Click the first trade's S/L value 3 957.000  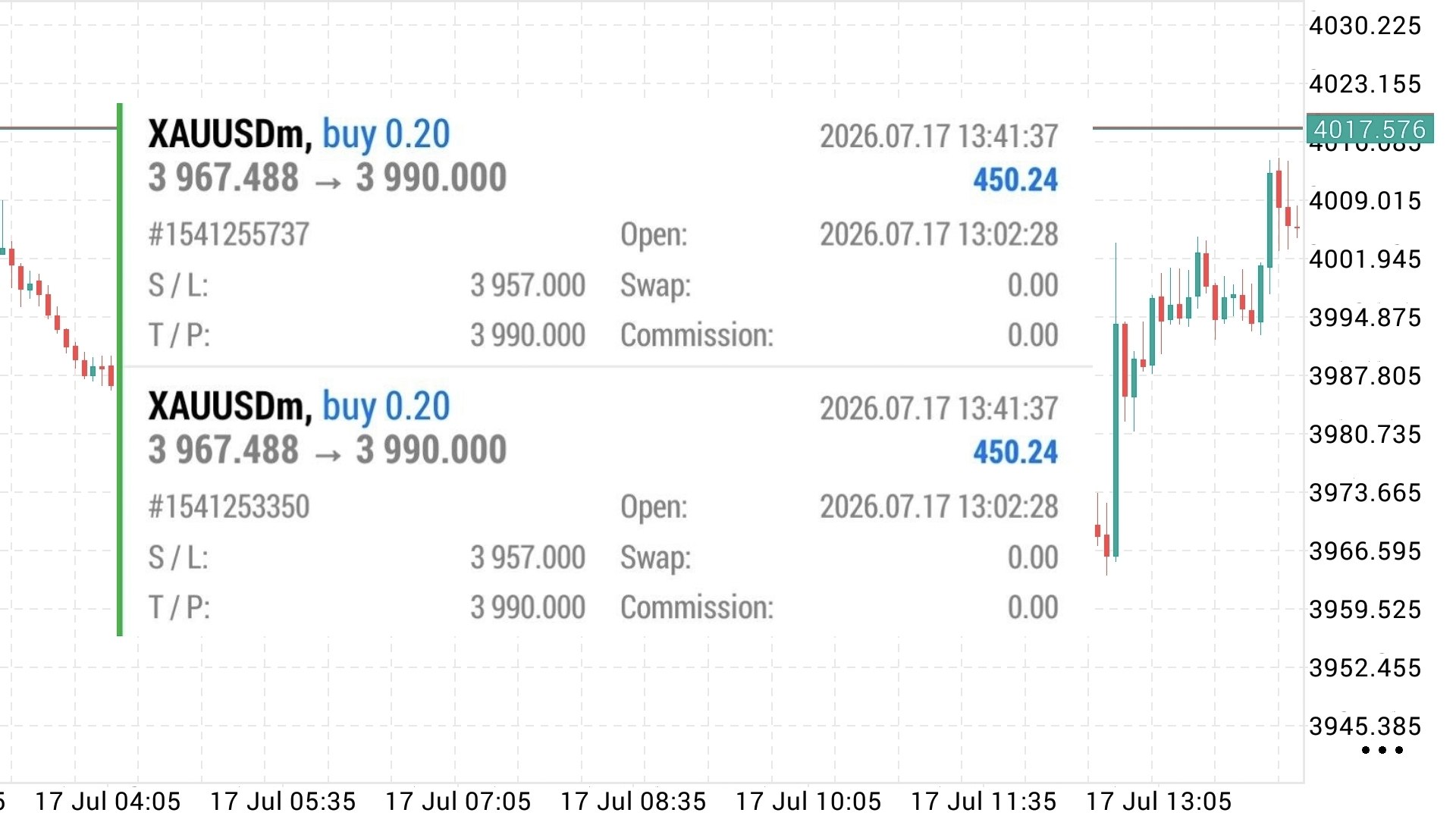[x=528, y=286]
